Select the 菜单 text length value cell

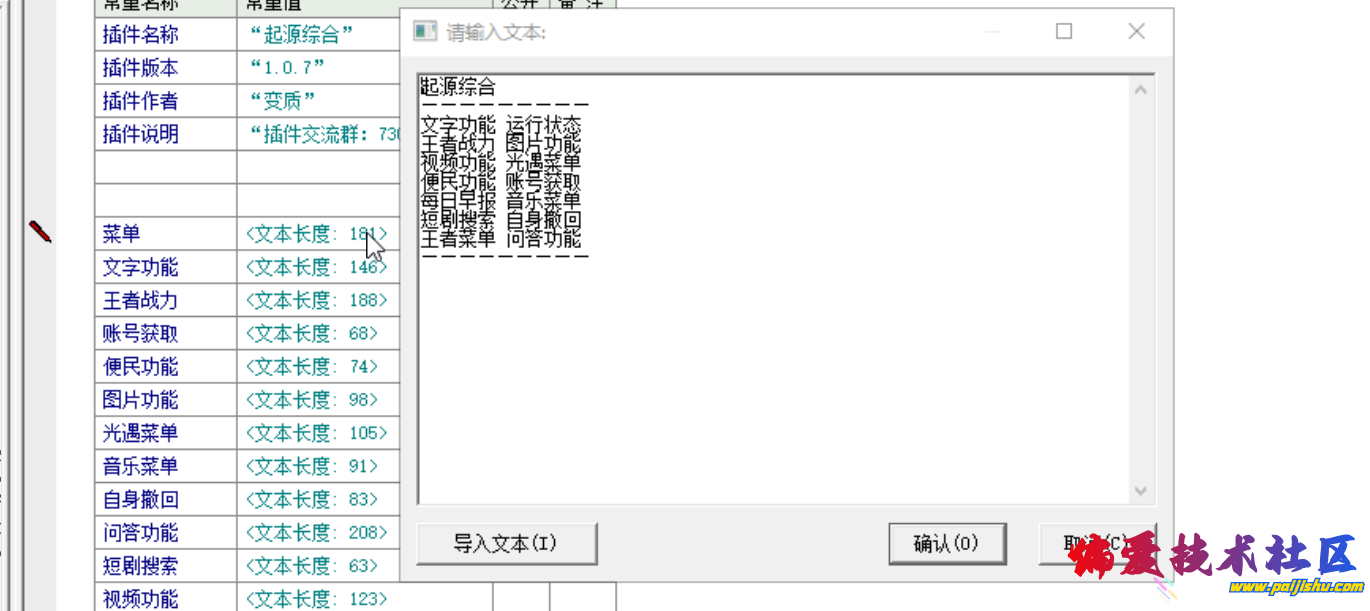tap(317, 233)
